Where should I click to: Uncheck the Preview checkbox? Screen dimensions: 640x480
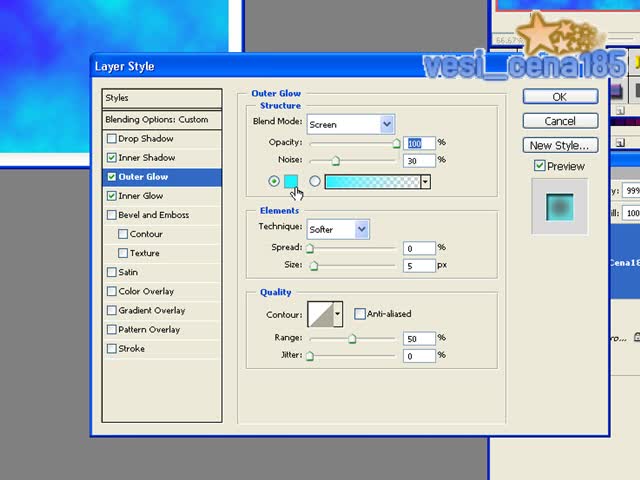(x=540, y=166)
